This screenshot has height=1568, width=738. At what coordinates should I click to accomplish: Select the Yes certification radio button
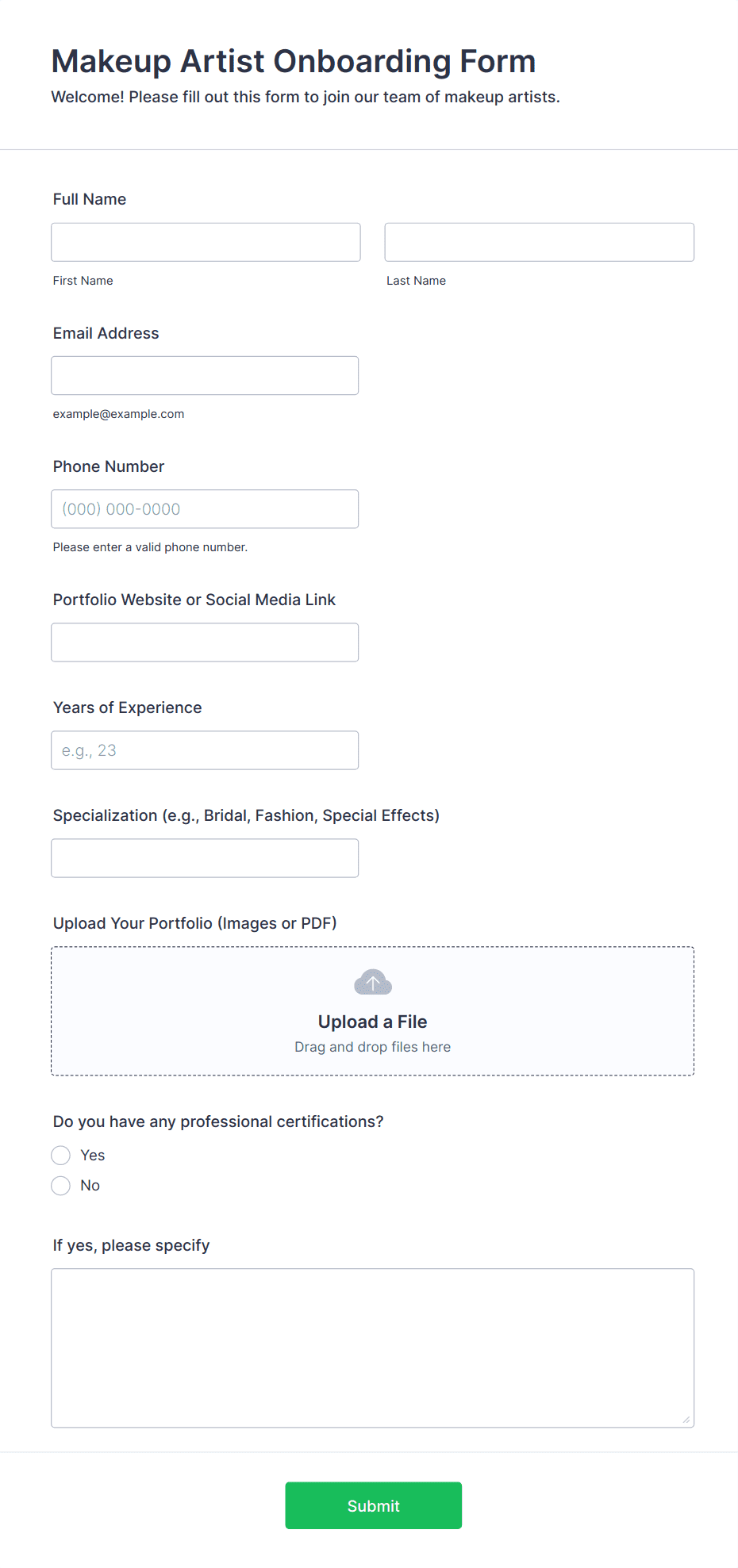pyautogui.click(x=61, y=1156)
